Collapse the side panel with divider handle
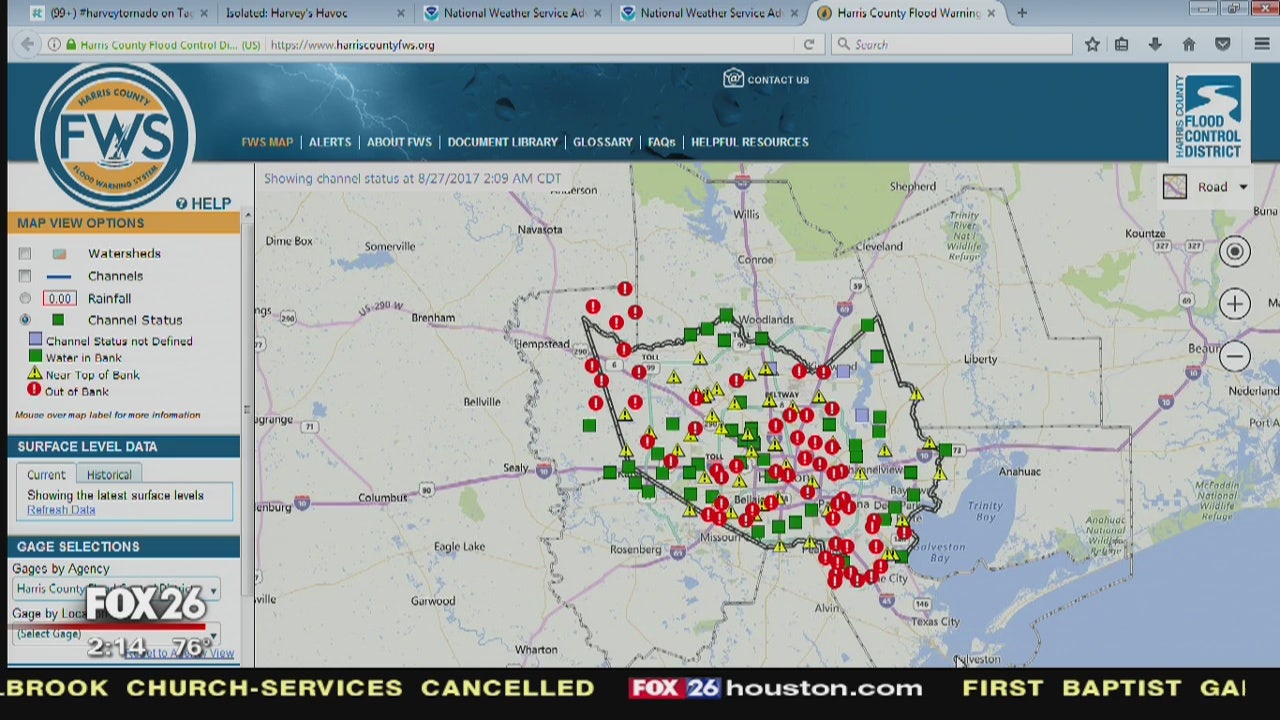Viewport: 1280px width, 720px height. tap(247, 410)
